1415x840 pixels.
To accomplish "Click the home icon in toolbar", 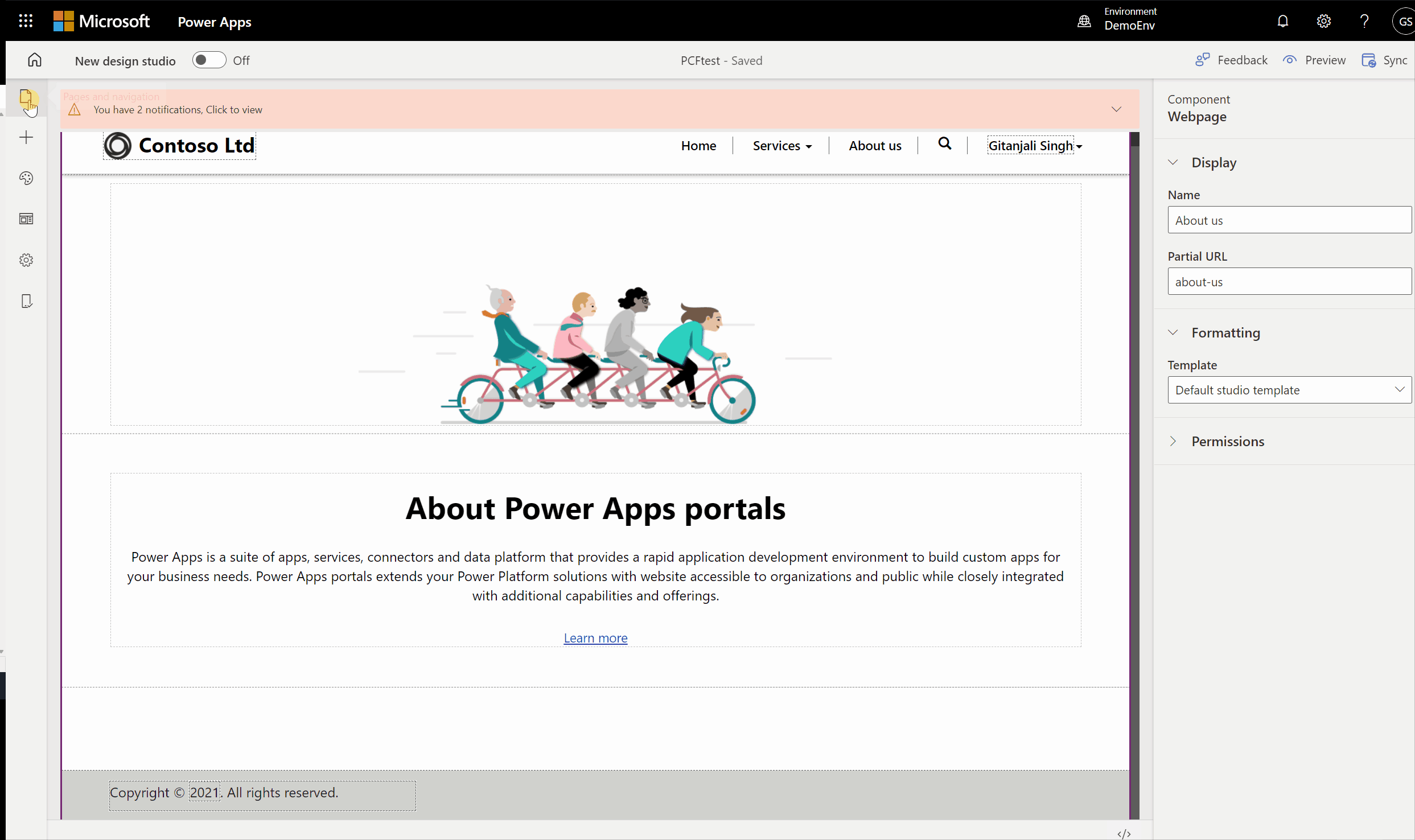I will tap(35, 60).
